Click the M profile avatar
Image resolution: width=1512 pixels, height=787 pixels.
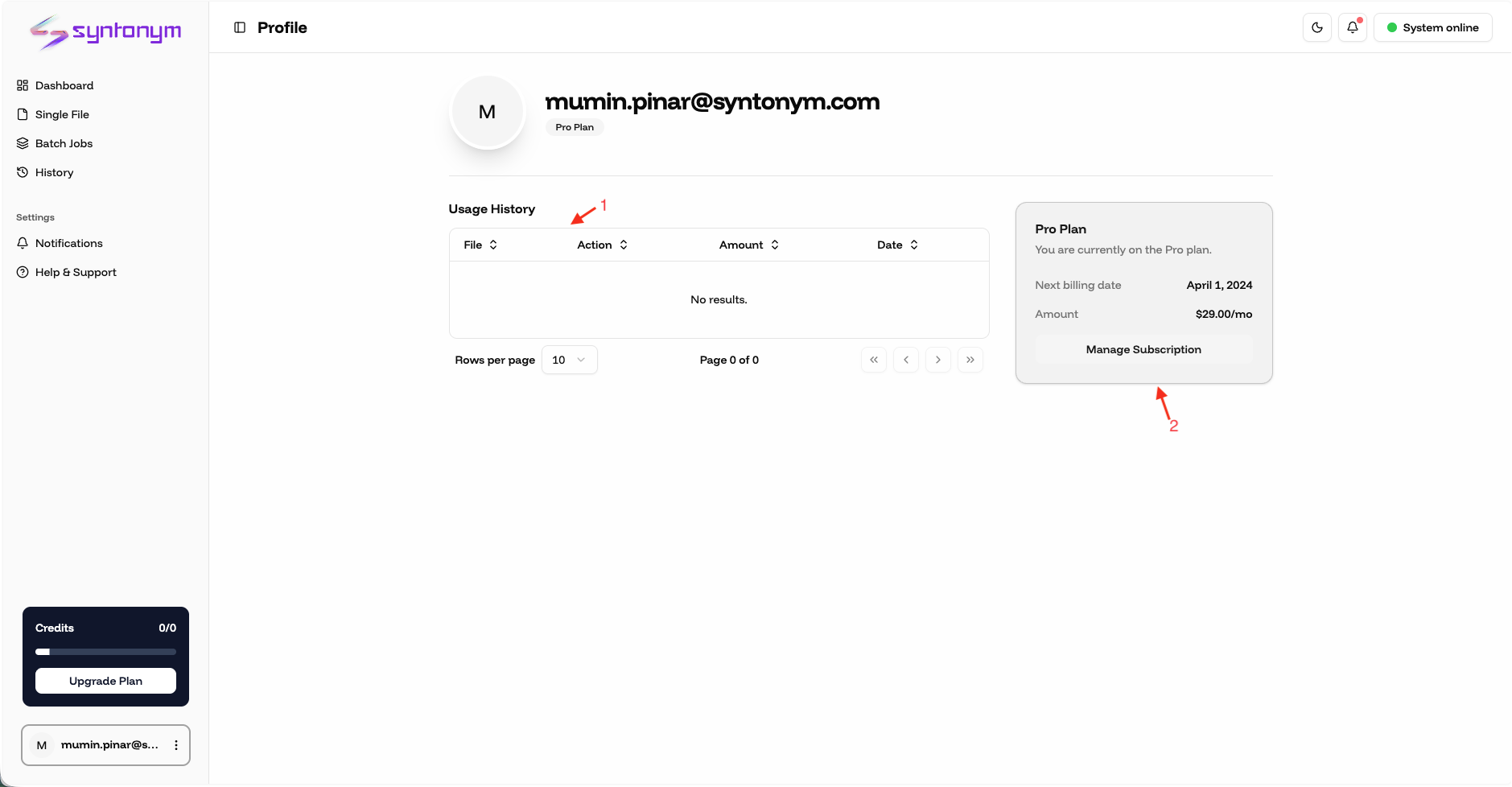pos(487,112)
